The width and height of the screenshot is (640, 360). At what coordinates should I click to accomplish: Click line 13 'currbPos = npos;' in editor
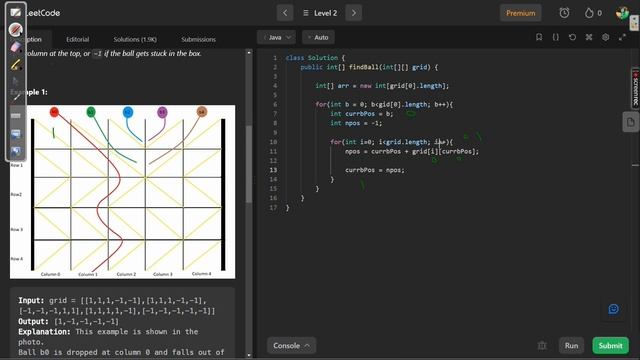(x=375, y=170)
